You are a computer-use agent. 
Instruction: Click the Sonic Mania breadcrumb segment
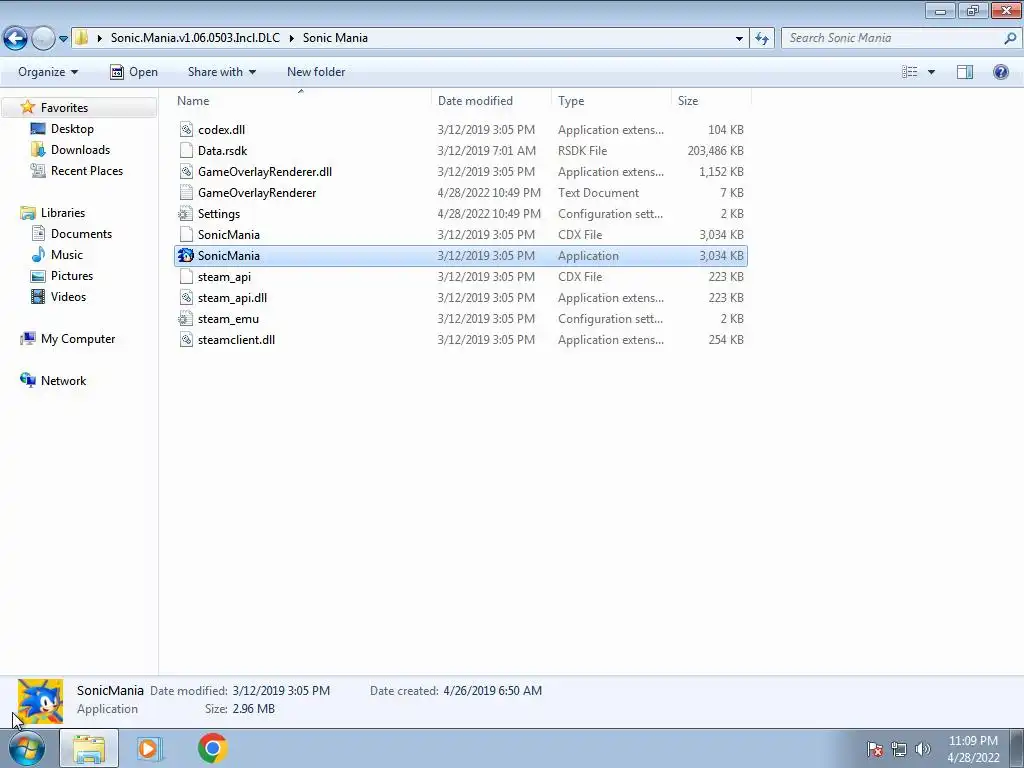[x=335, y=38]
